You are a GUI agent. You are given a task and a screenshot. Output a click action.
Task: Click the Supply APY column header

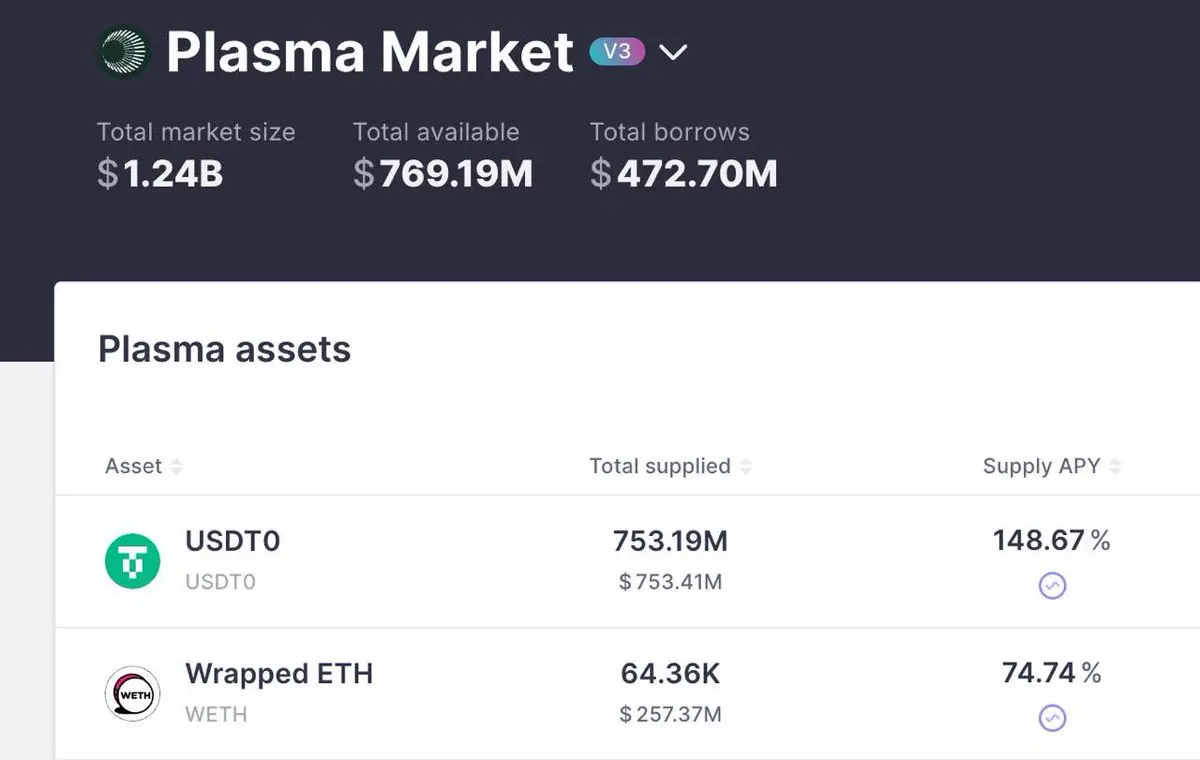1041,466
